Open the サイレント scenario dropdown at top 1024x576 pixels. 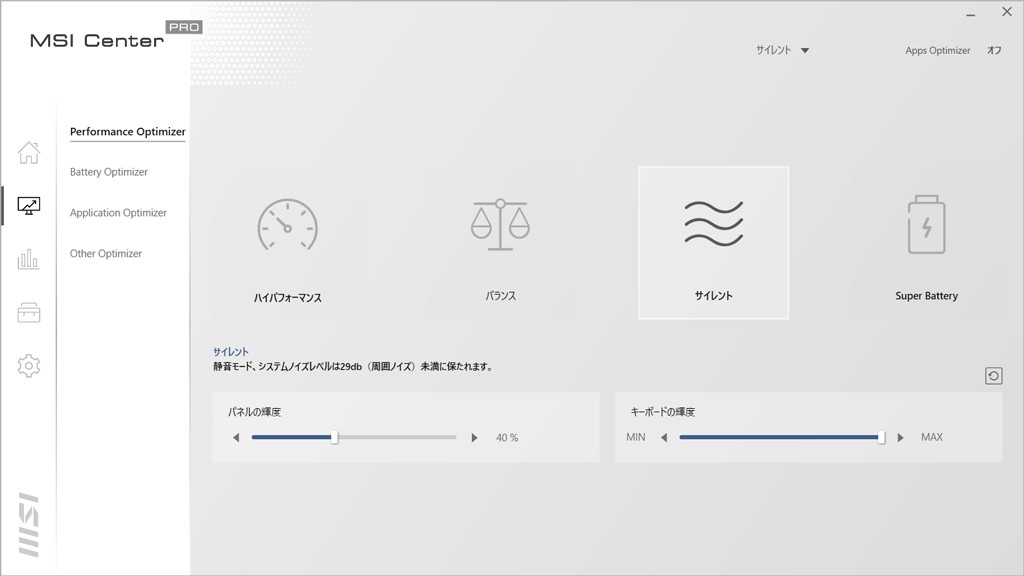782,50
